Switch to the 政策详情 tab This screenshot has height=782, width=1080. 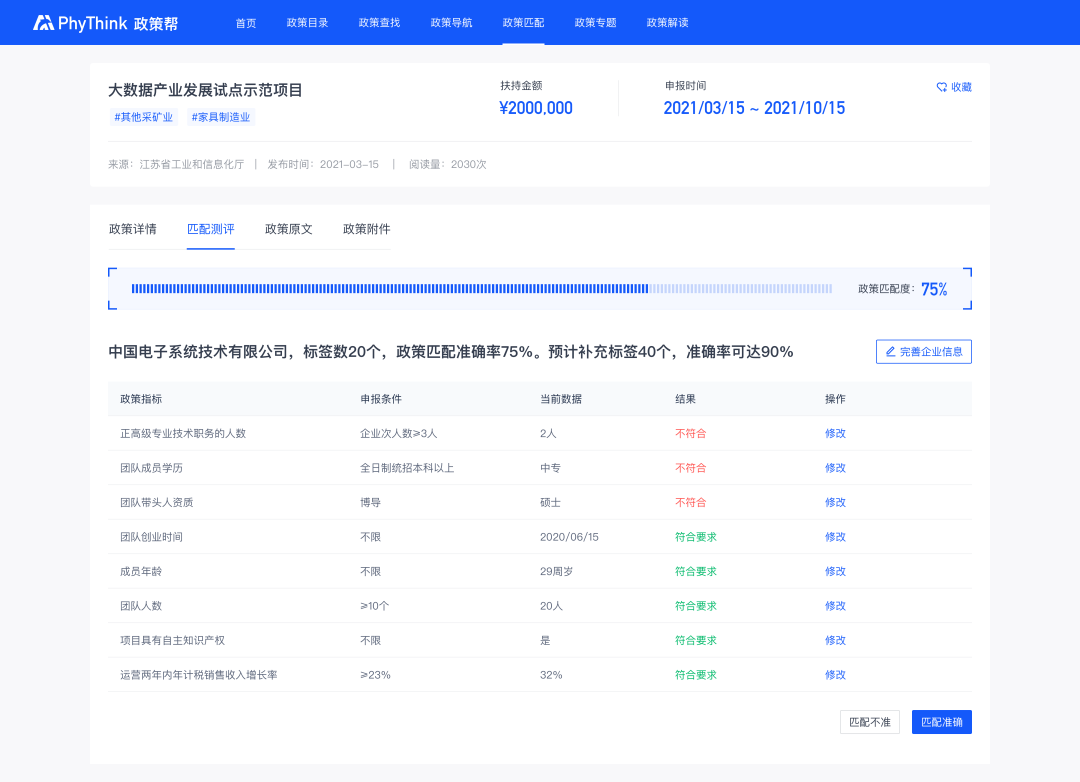coord(133,229)
